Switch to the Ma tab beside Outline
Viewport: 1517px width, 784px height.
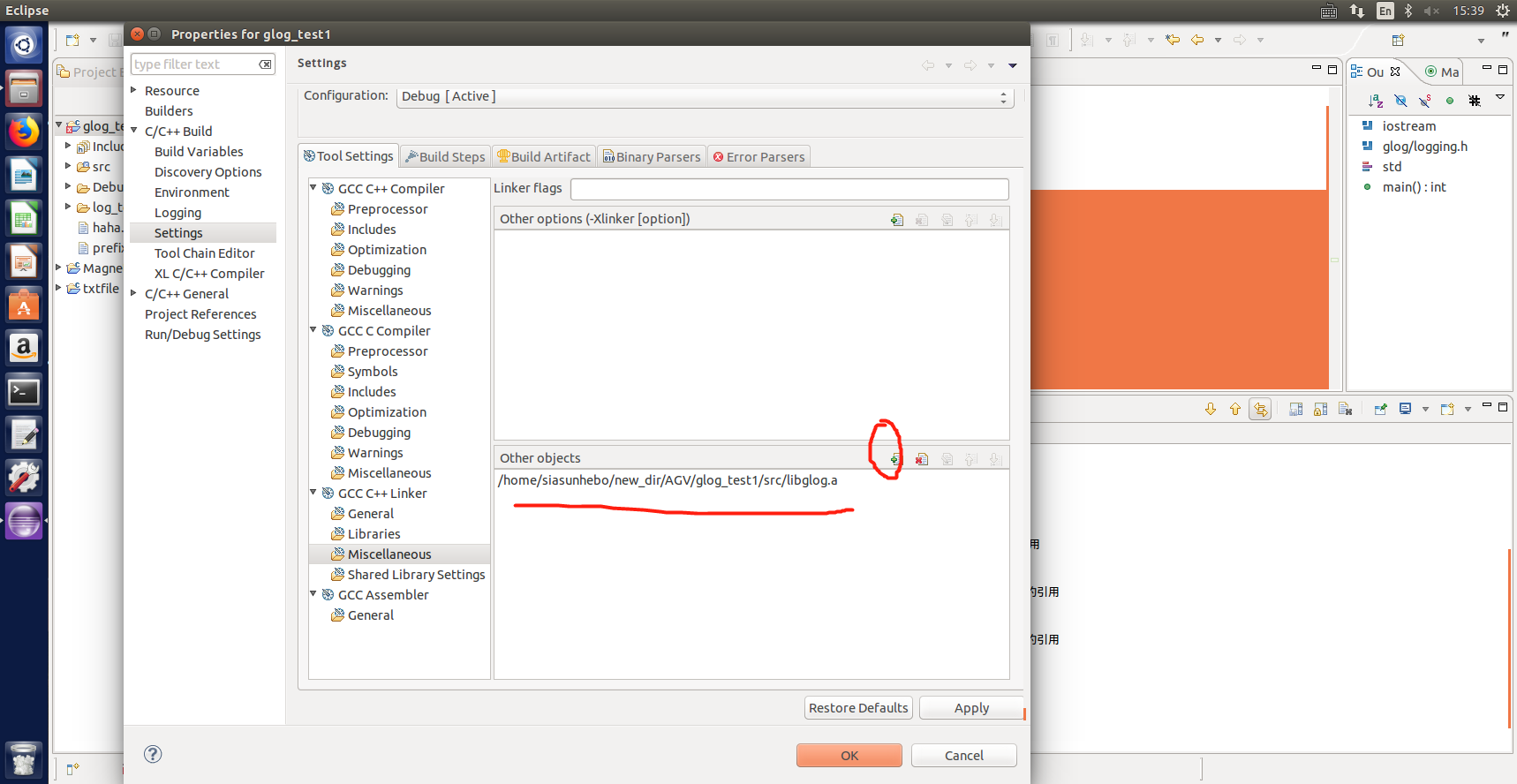coord(1443,72)
